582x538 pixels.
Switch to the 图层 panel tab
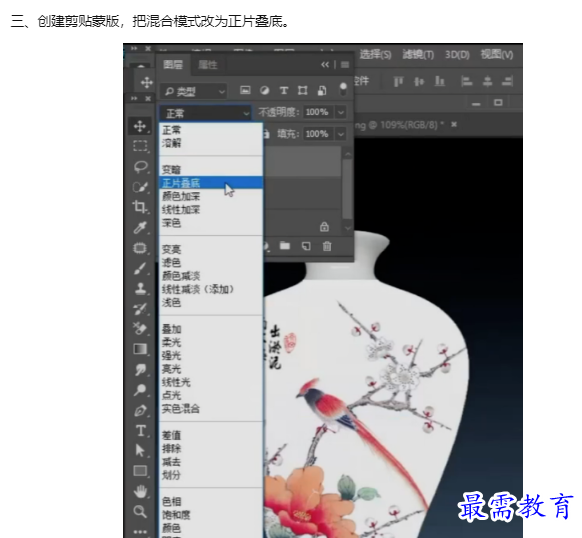click(x=173, y=65)
